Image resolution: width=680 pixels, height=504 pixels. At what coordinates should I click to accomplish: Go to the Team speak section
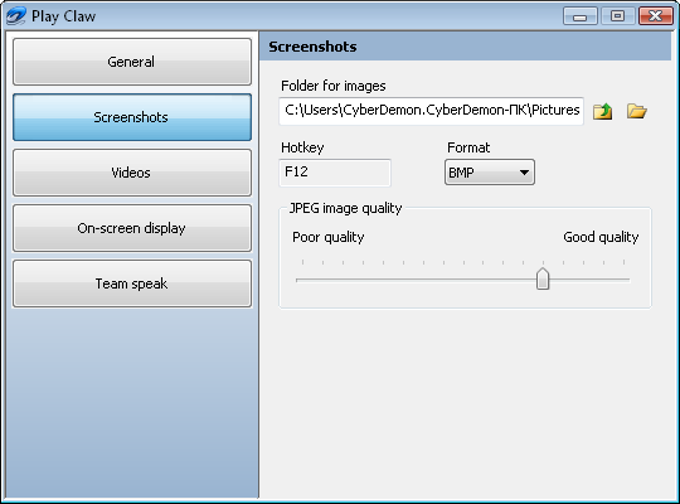tap(132, 284)
